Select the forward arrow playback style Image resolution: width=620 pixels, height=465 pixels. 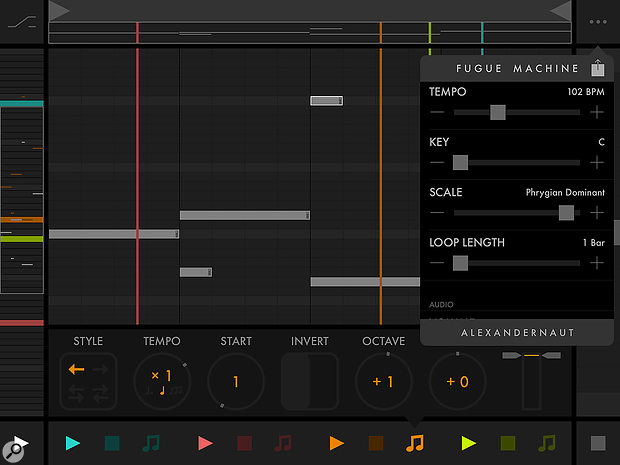[x=100, y=369]
